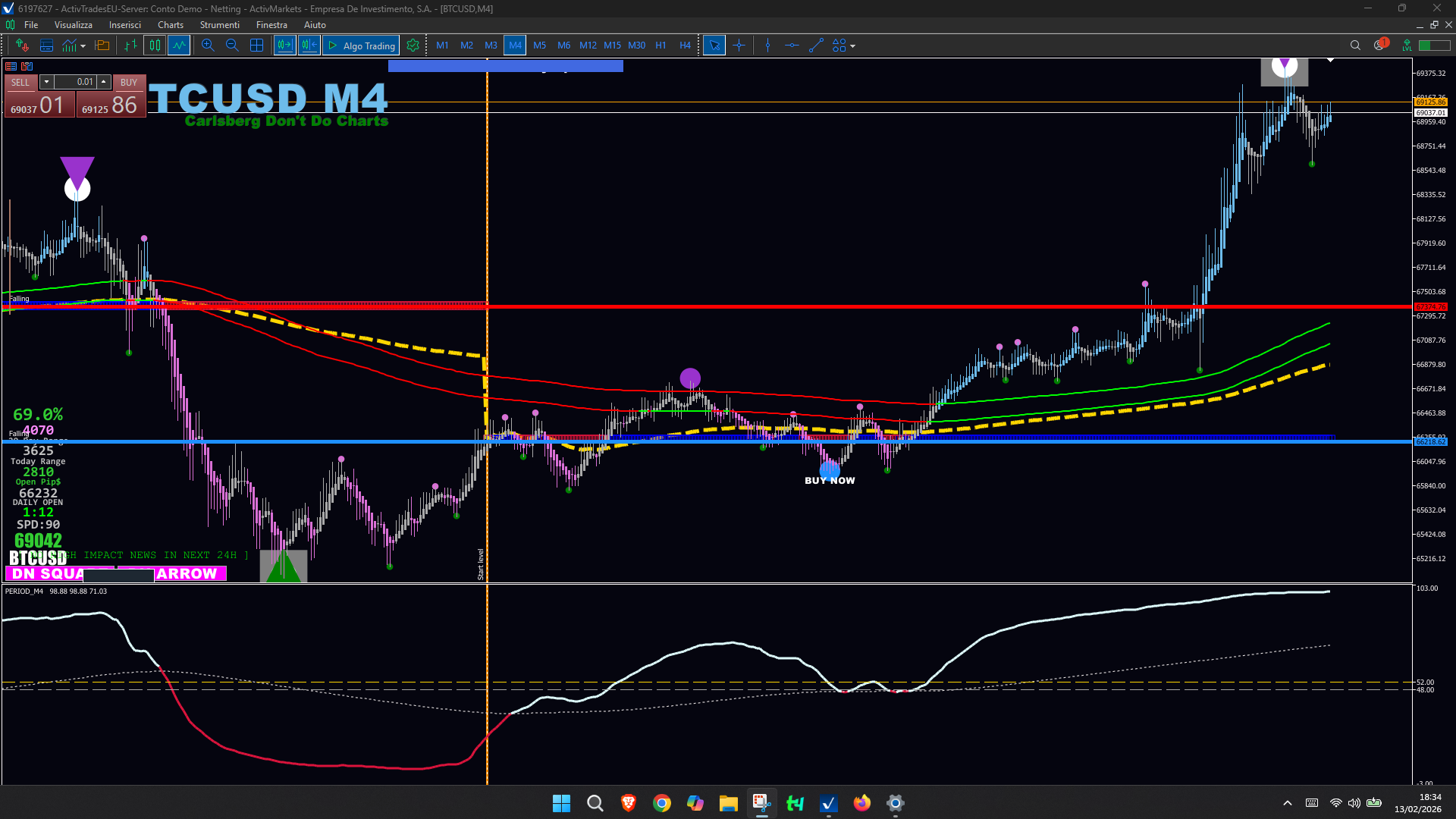
Task: Open the Strumenti menu
Action: (x=219, y=25)
